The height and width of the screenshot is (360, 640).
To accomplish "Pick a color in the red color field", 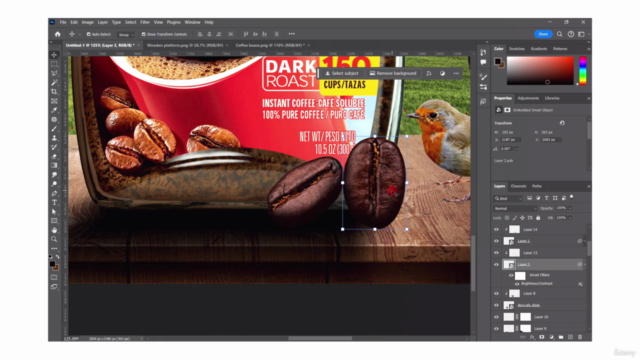I will [x=540, y=71].
